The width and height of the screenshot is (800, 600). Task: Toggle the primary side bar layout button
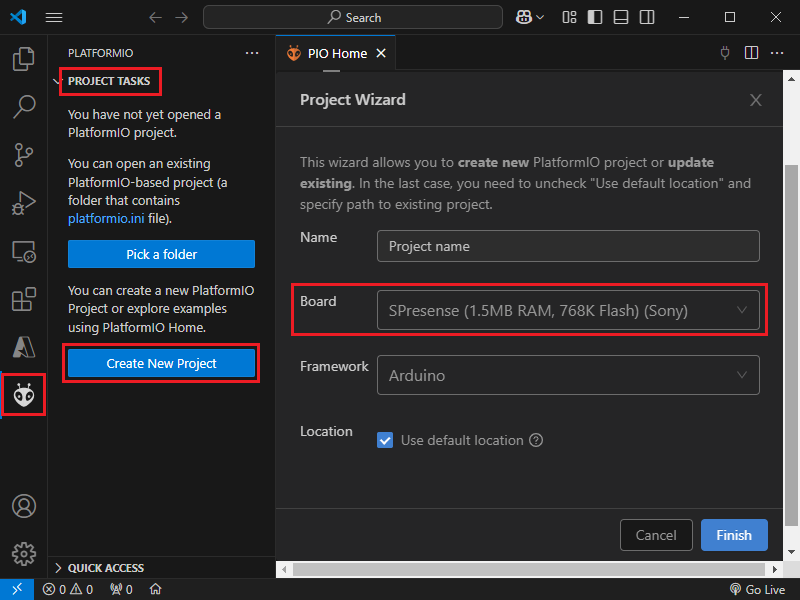click(x=595, y=17)
